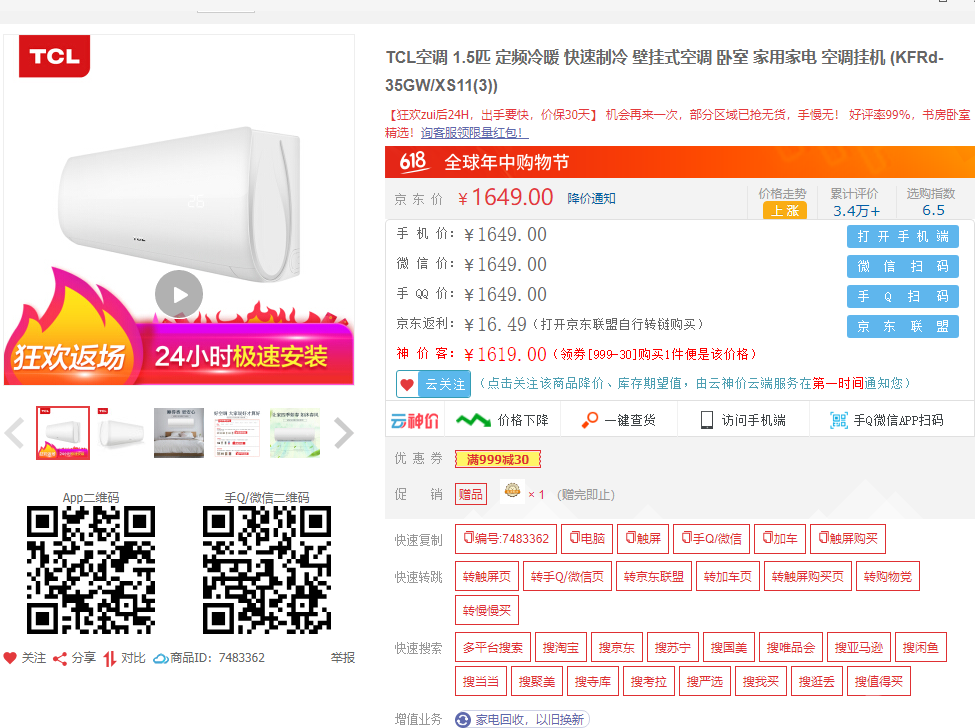Viewport: 975px width, 728px height.
Task: Copy the 触屏购买 link
Action: point(848,538)
